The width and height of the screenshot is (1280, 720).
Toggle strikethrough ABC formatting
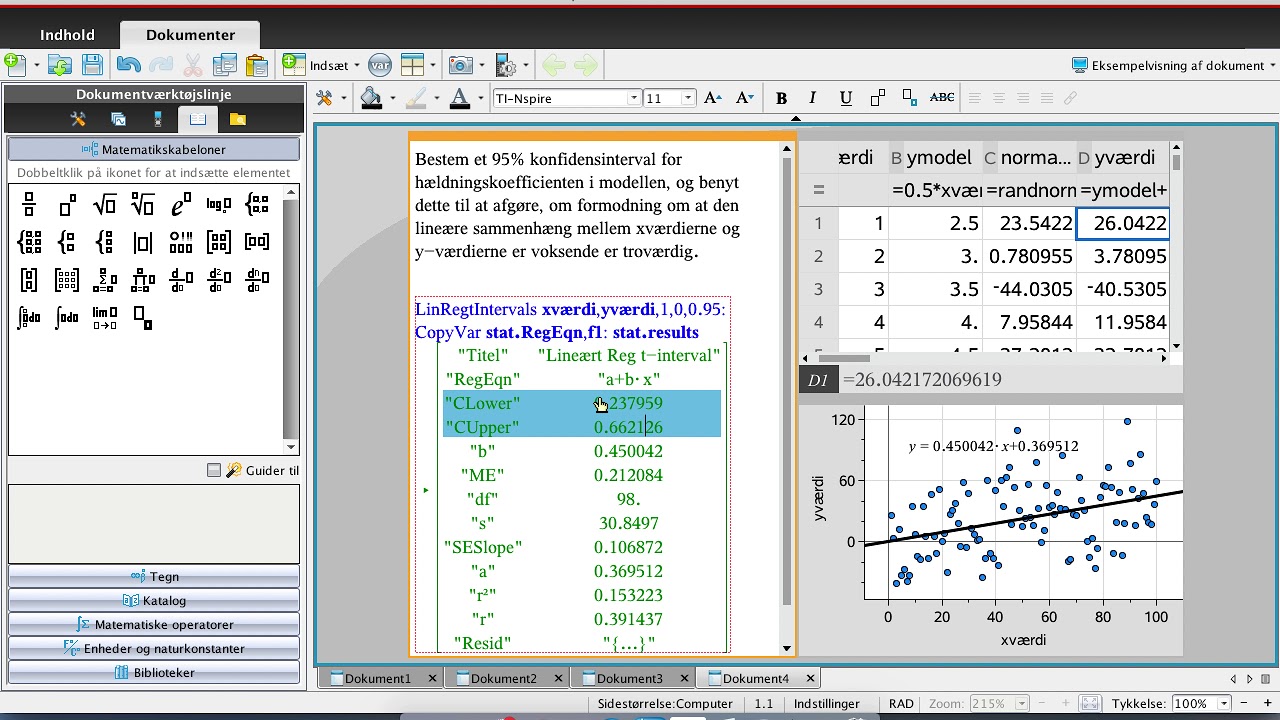tap(942, 98)
